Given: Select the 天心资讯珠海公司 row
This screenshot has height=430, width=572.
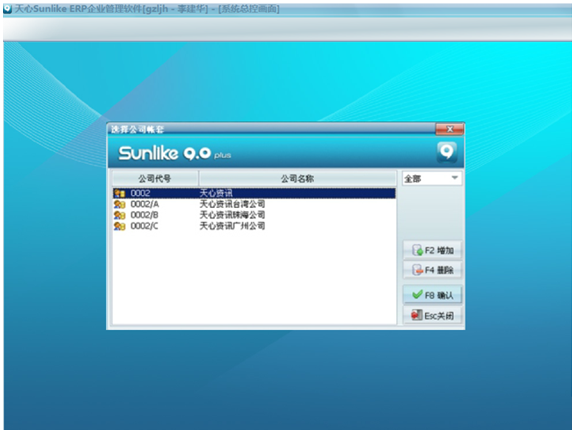Looking at the screenshot, I should 254,215.
